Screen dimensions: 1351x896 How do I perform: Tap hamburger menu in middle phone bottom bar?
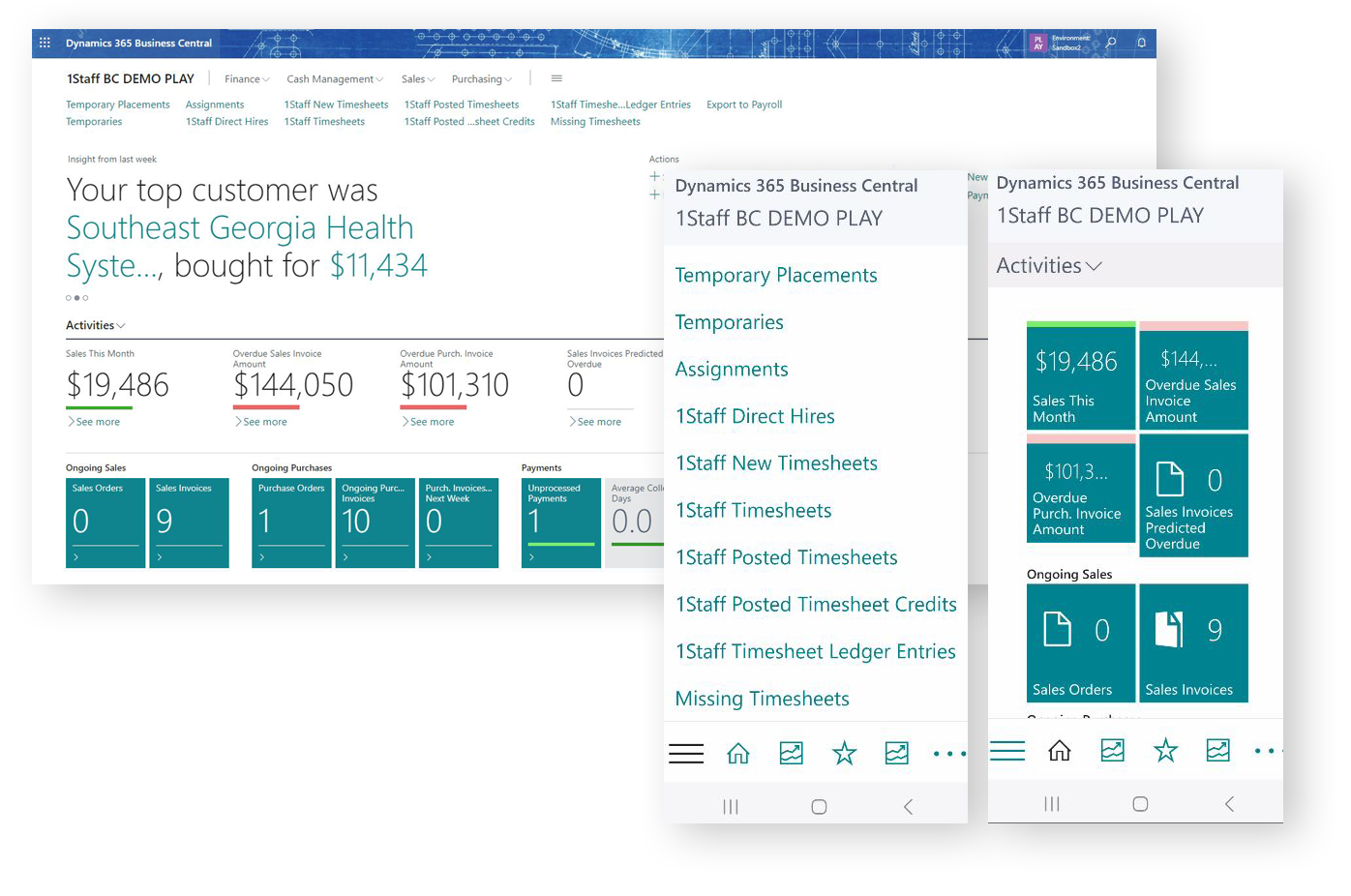[686, 754]
